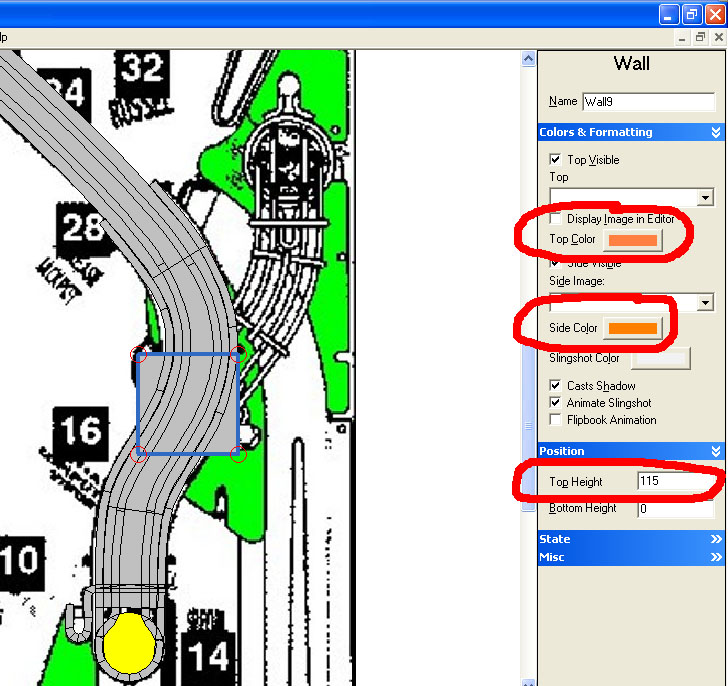The width and height of the screenshot is (728, 686).
Task: Click the scroll-up arrow of the editor view
Action: pos(528,60)
